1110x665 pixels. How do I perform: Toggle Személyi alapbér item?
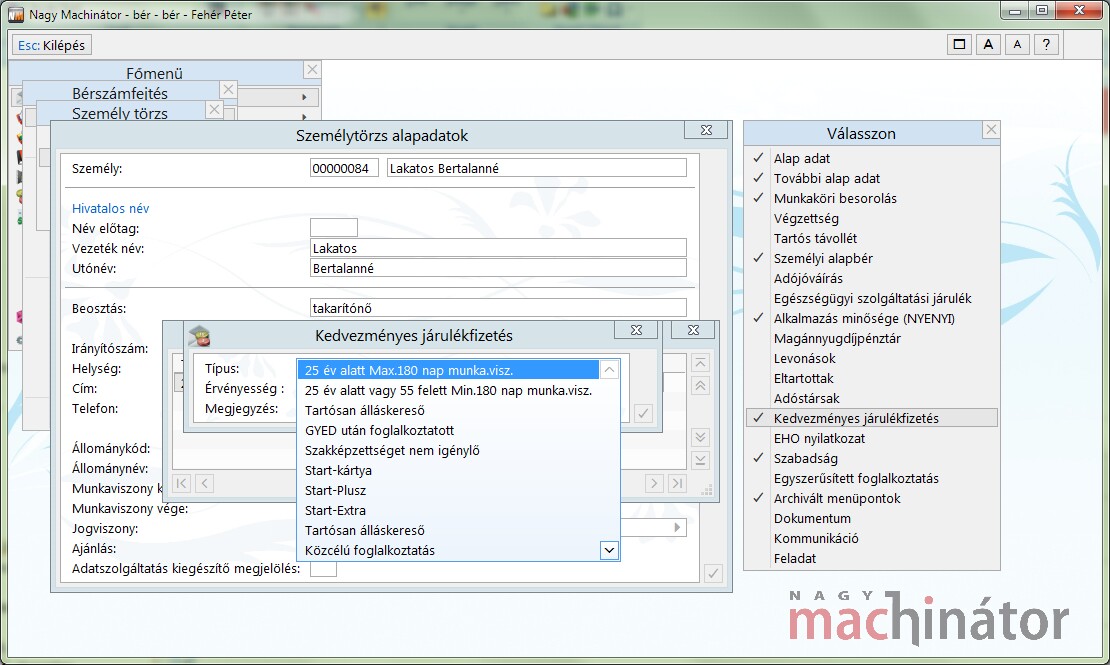871,258
